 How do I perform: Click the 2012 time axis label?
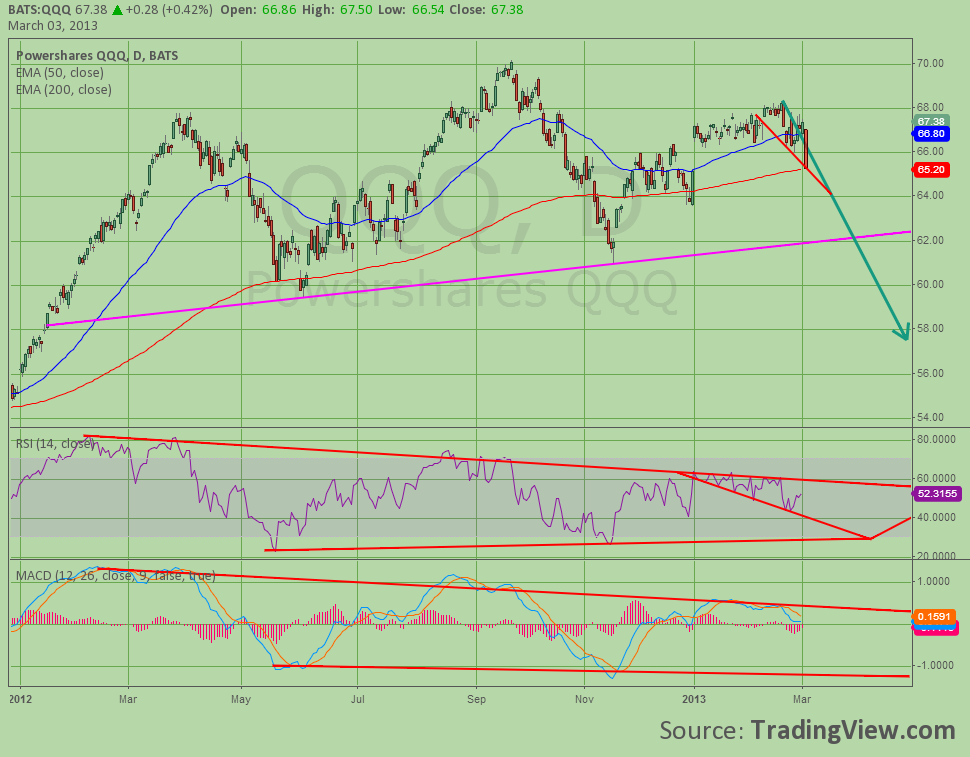point(20,699)
